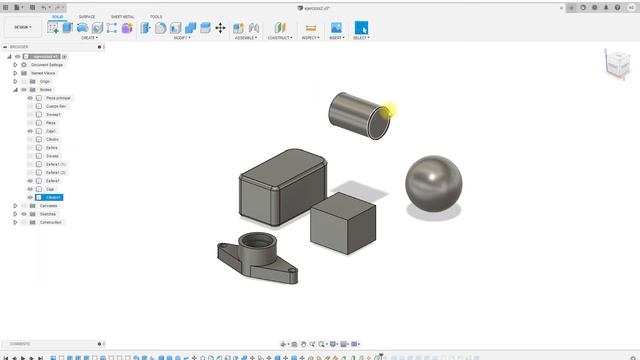
Task: Open the Insert menu
Action: point(337,38)
